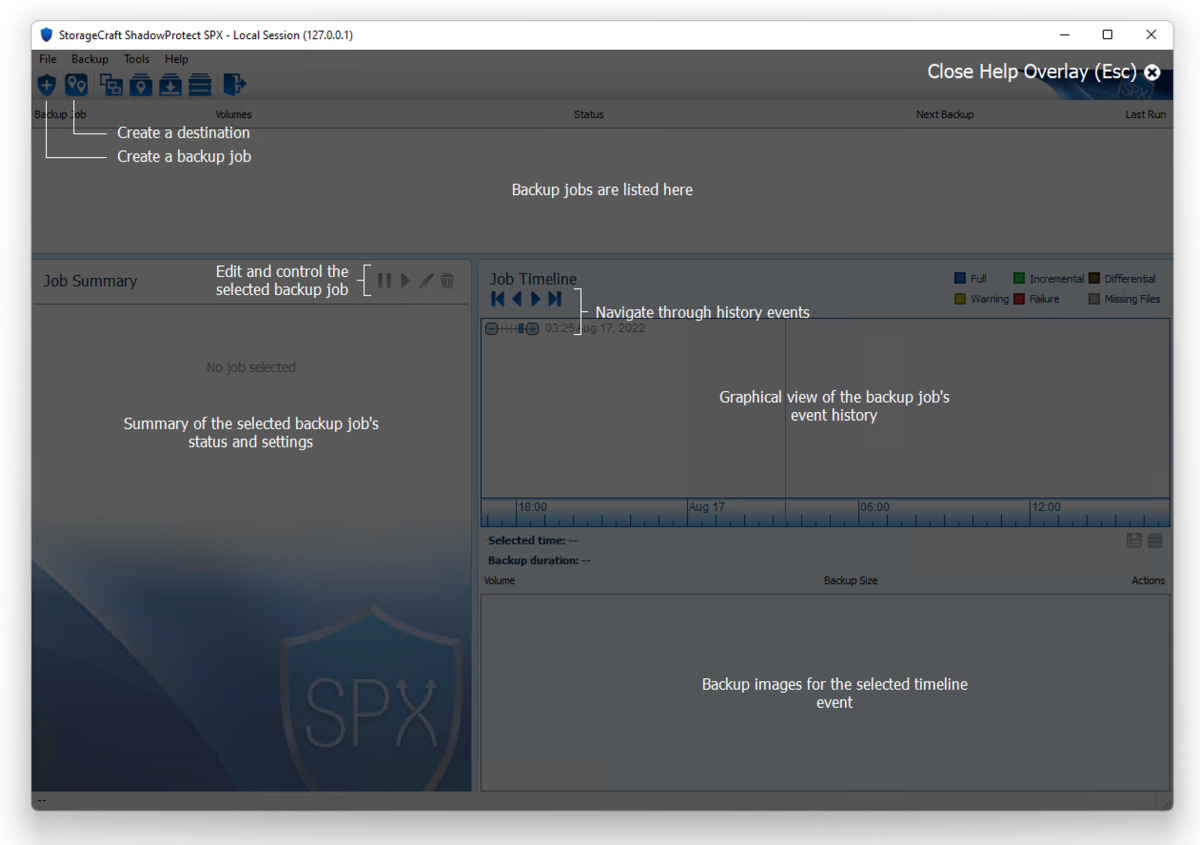Click the X icon beside Close Help Overlay
Viewport: 1200px width, 845px height.
(1153, 72)
